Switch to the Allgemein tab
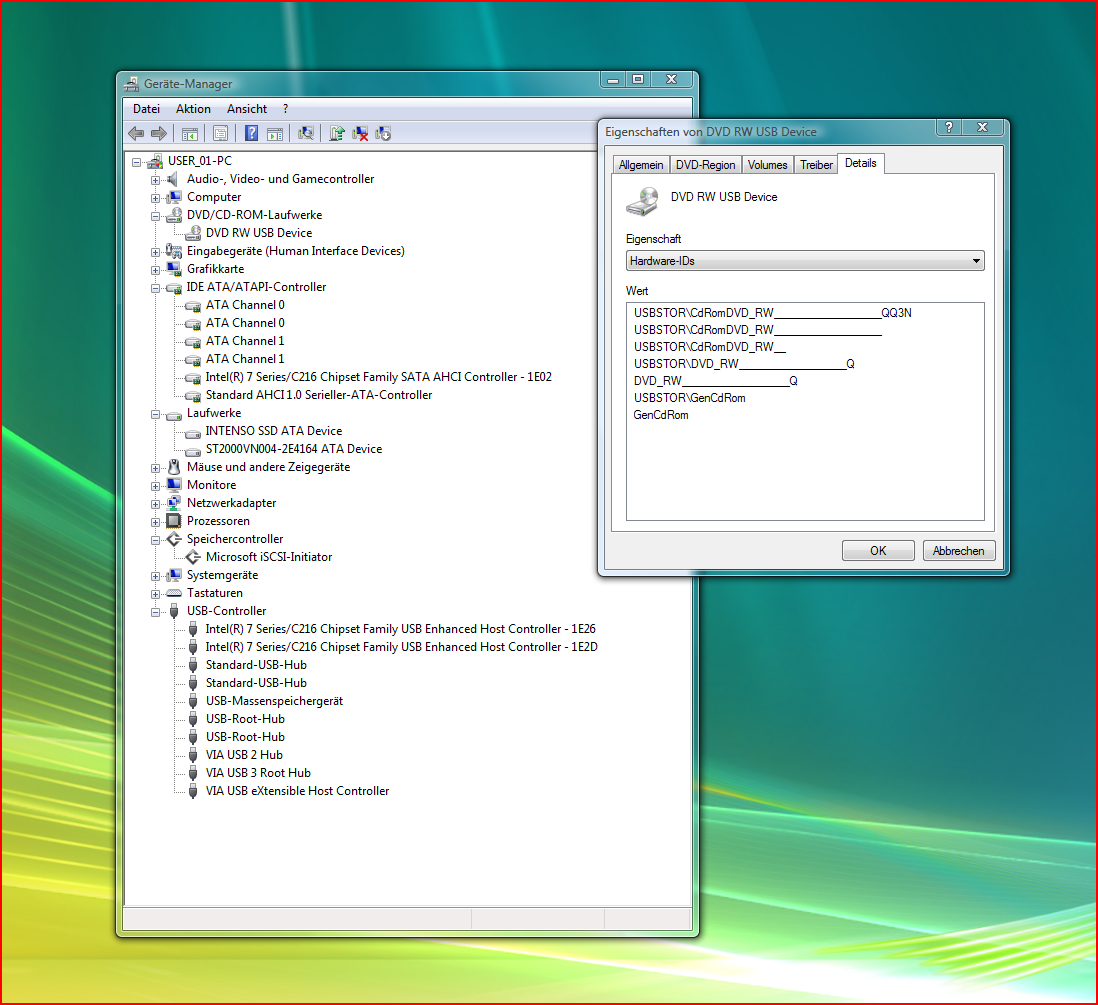1098x1005 pixels. (x=641, y=165)
